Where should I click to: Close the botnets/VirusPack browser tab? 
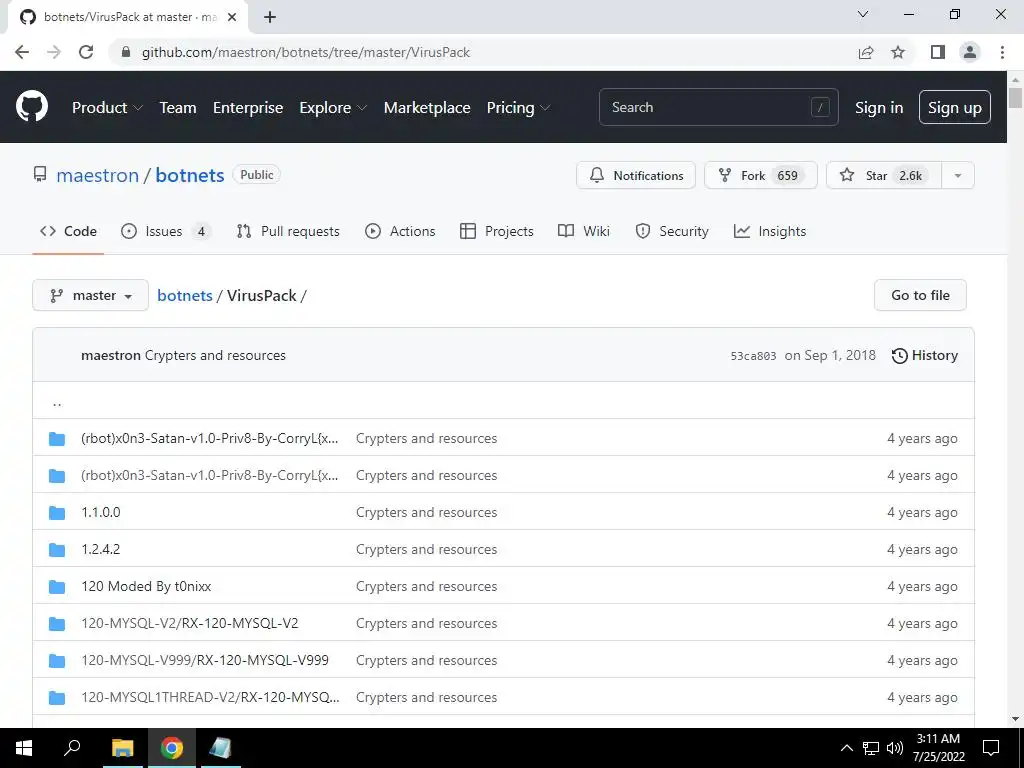point(232,18)
